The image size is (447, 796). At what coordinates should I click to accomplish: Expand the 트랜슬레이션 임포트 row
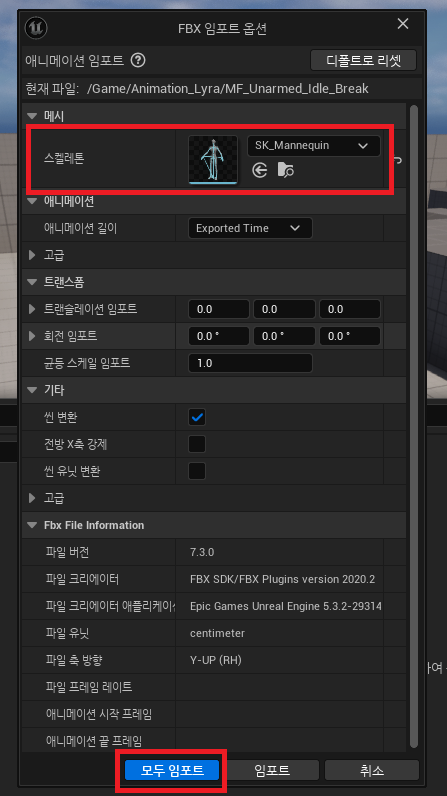click(x=33, y=309)
